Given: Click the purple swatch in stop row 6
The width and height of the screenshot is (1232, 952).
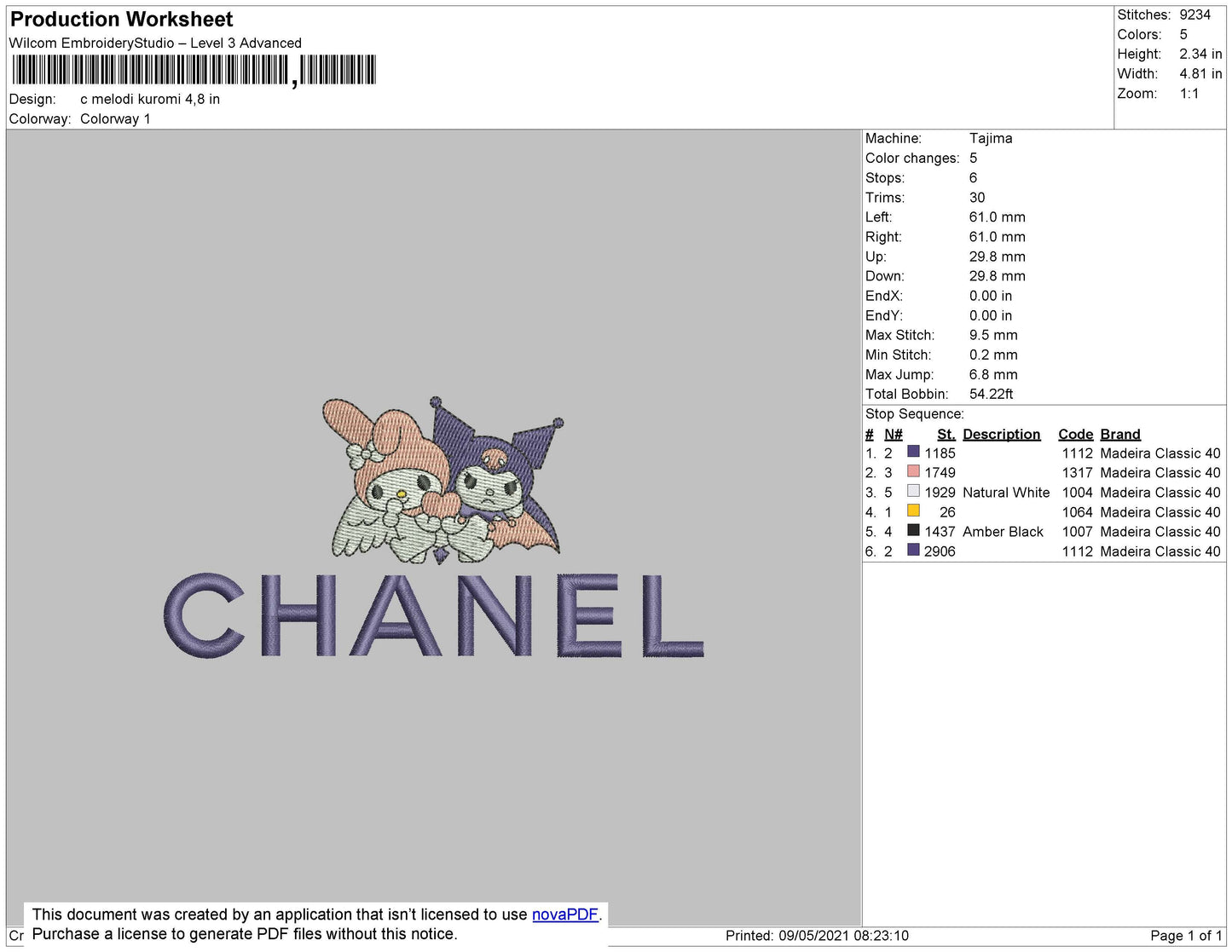Looking at the screenshot, I should [x=913, y=550].
